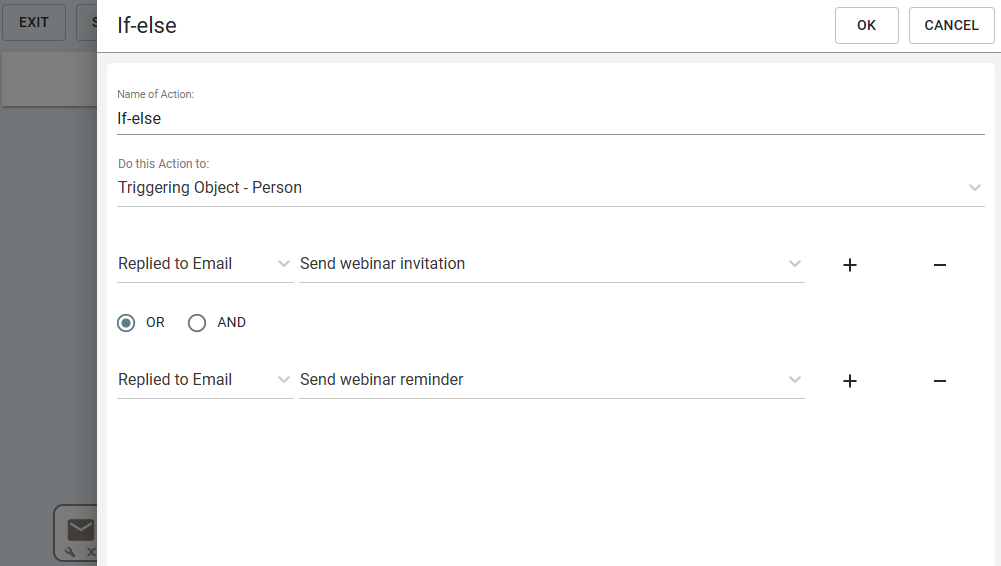Click the If-else dialog title
This screenshot has width=1001, height=566.
point(147,26)
